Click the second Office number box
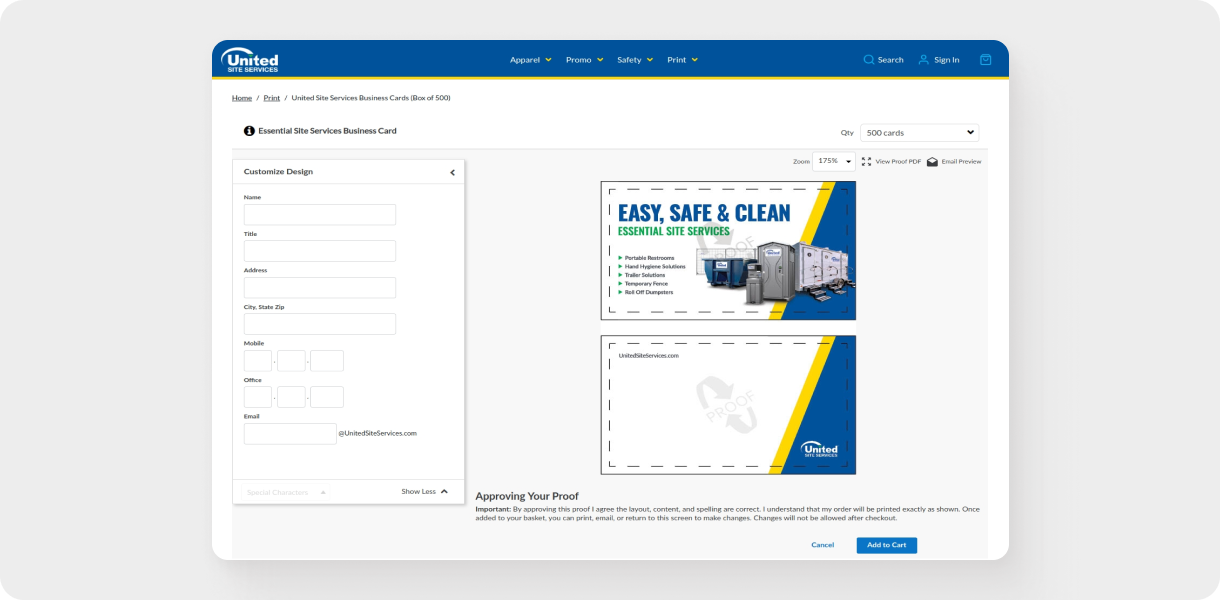This screenshot has height=600, width=1220. tap(291, 397)
